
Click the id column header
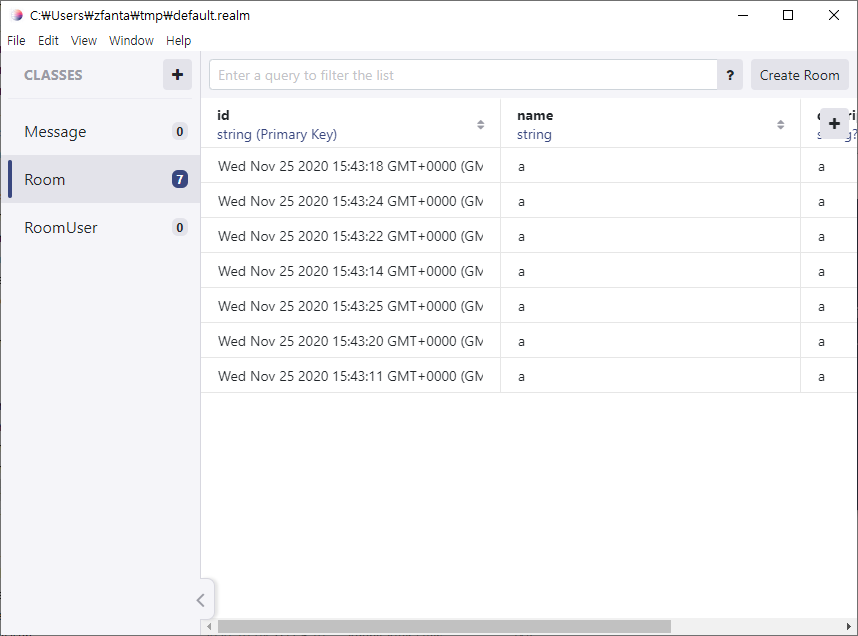click(x=351, y=124)
